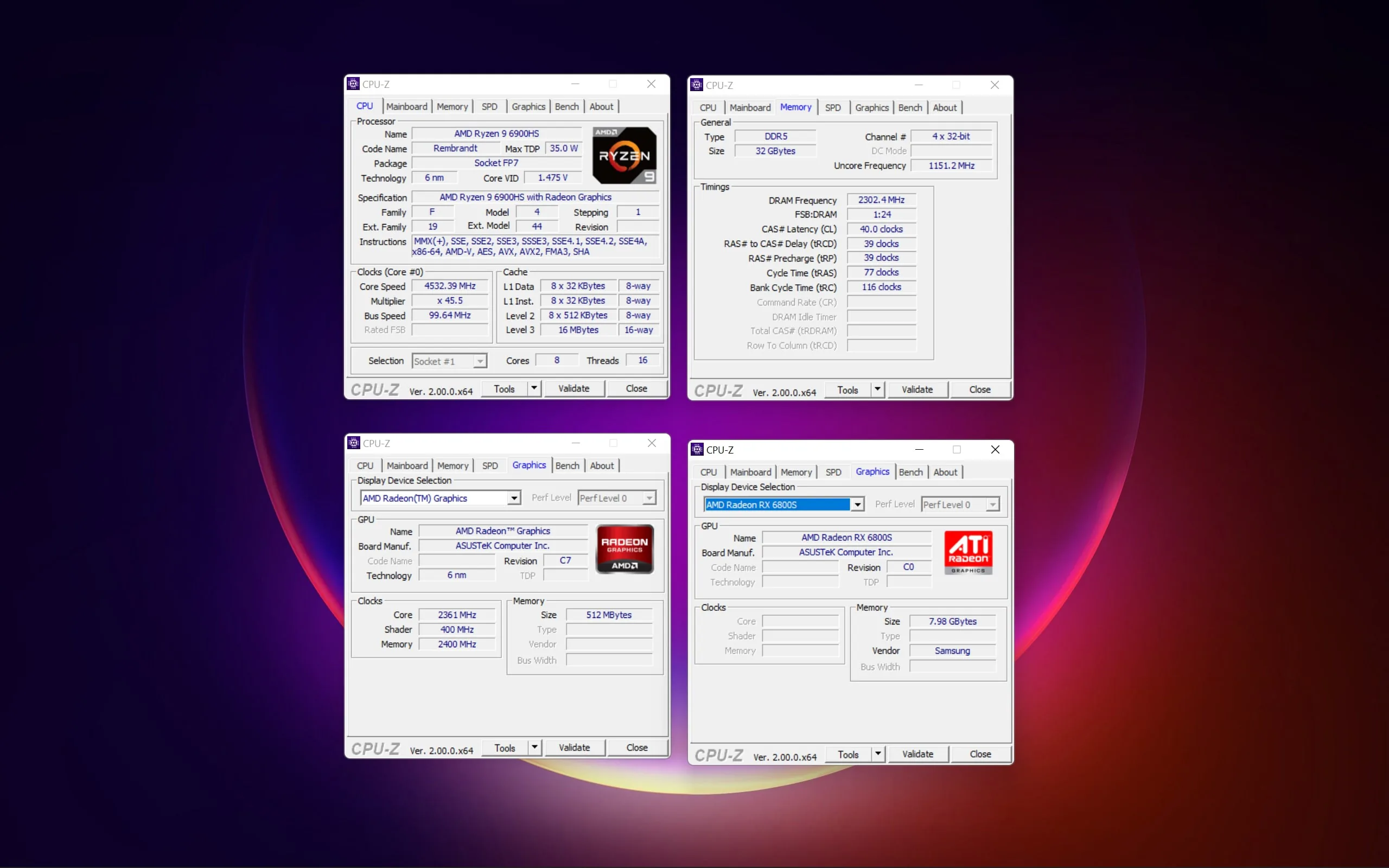
Task: Click Tools button in Radeon(TM) Graphics window
Action: tap(505, 748)
